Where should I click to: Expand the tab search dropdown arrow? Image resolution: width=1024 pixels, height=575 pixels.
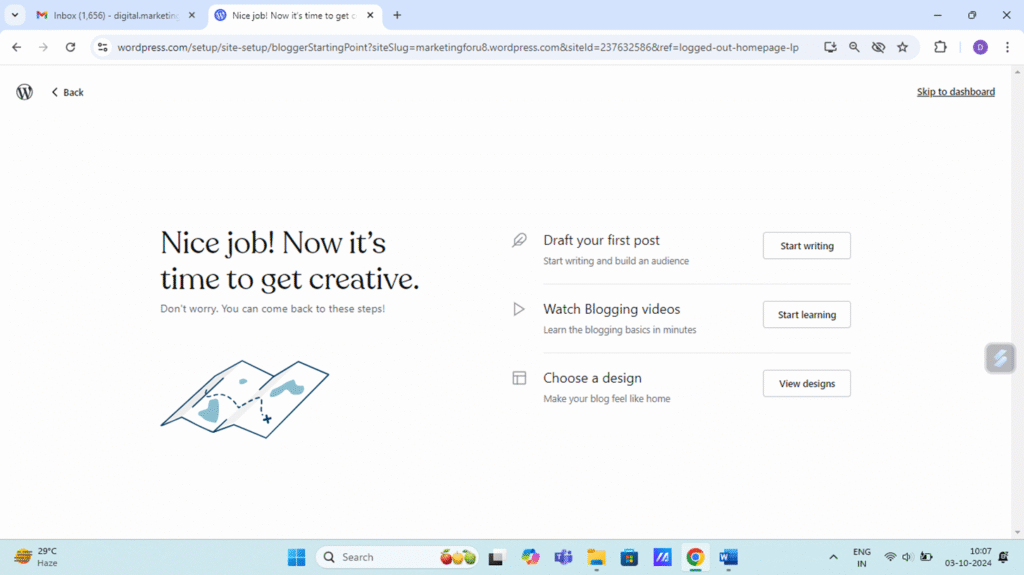click(15, 15)
